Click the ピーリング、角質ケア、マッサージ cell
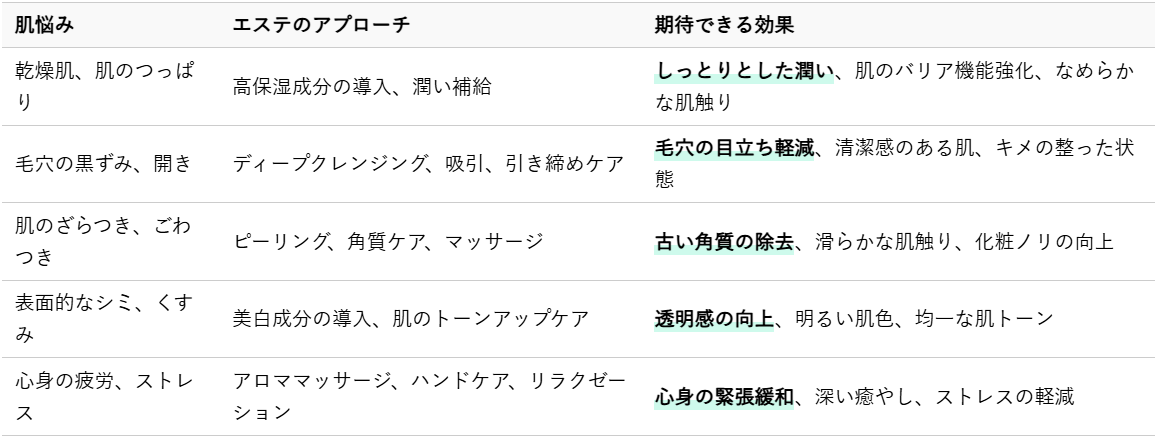This screenshot has height=439, width=1159. [430, 242]
